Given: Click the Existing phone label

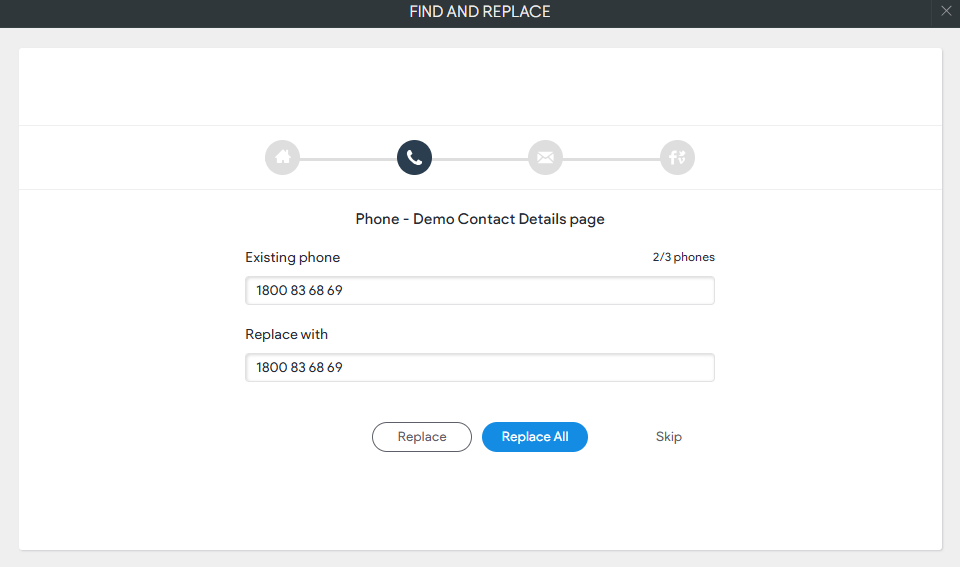Looking at the screenshot, I should [293, 257].
